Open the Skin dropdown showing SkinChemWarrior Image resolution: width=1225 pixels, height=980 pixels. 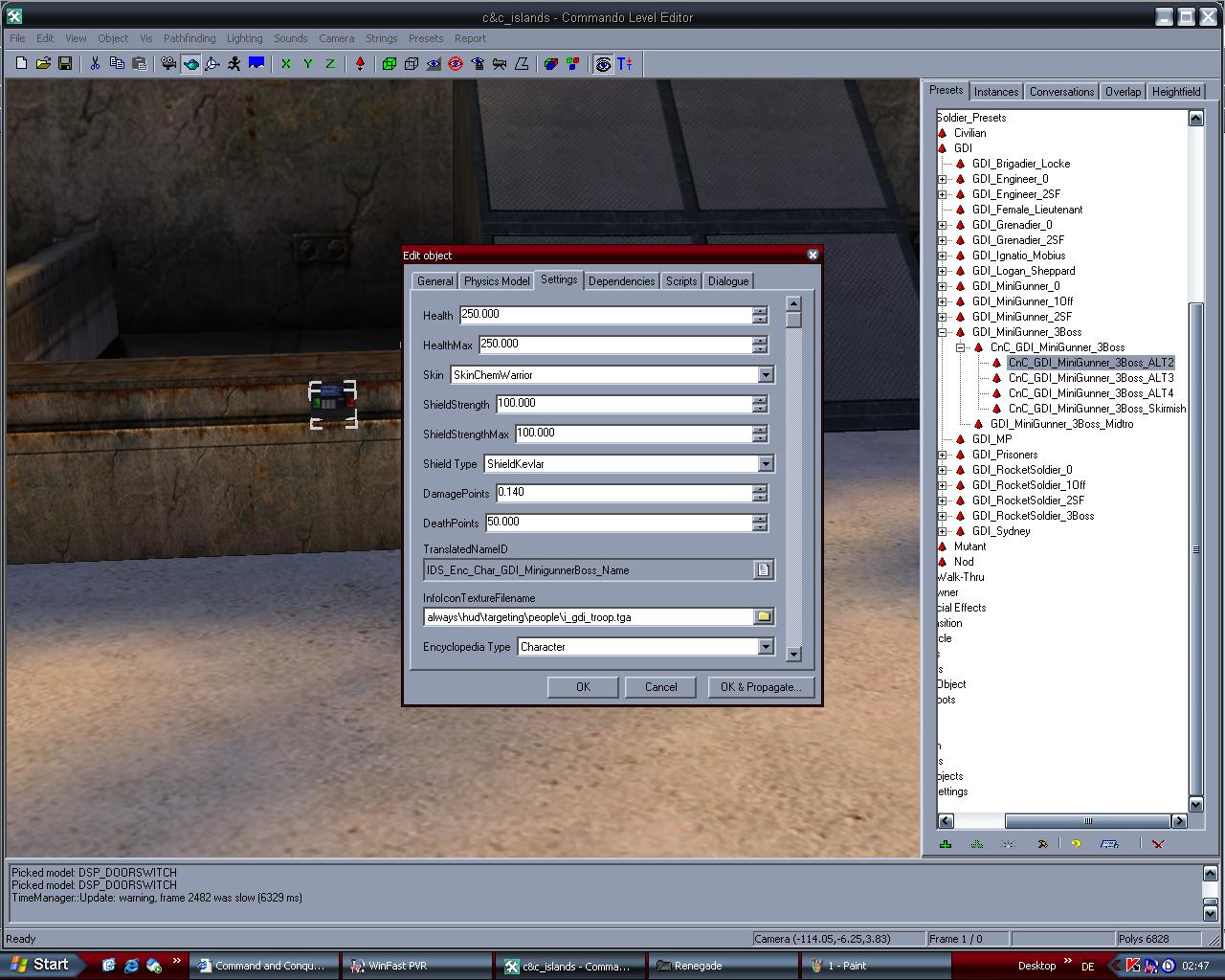pyautogui.click(x=766, y=375)
